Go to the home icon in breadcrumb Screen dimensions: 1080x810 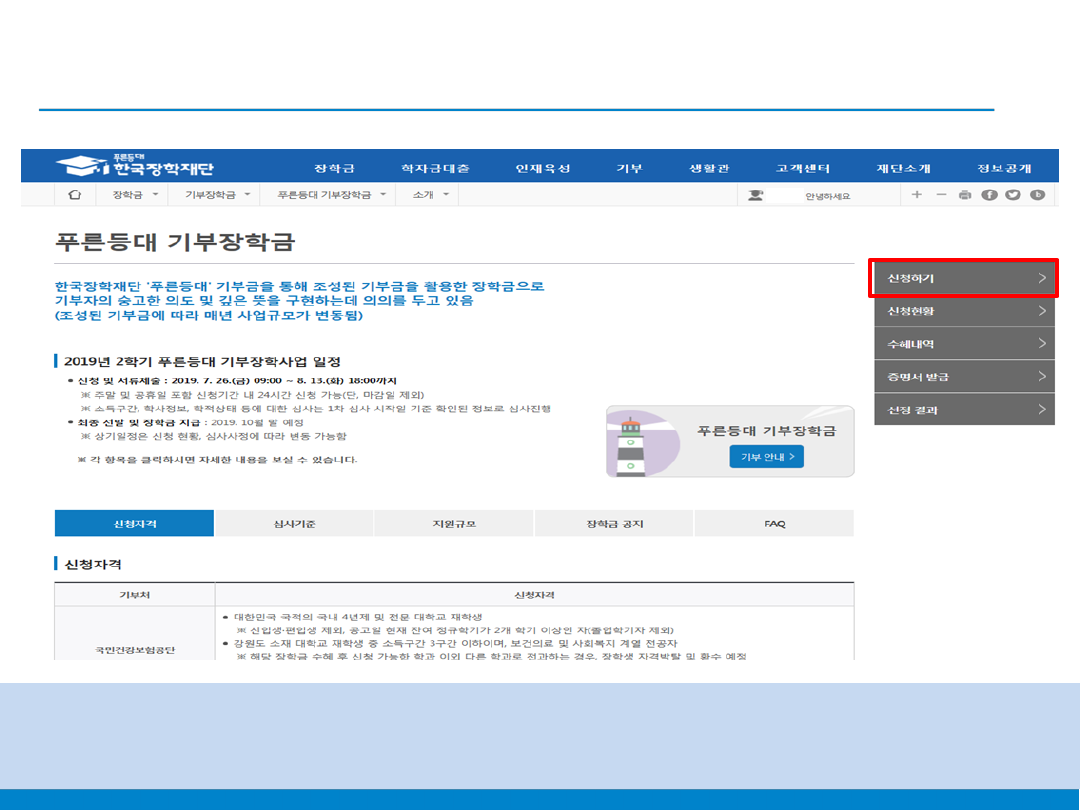pos(74,195)
